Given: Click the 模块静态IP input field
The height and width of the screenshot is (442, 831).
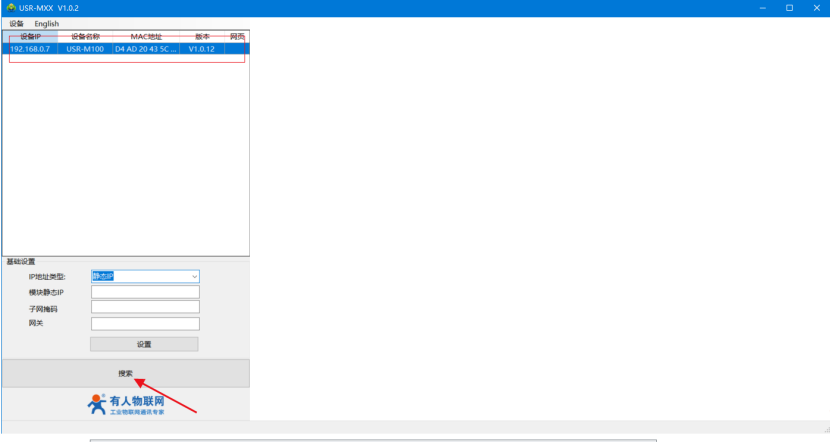Looking at the screenshot, I should point(145,292).
